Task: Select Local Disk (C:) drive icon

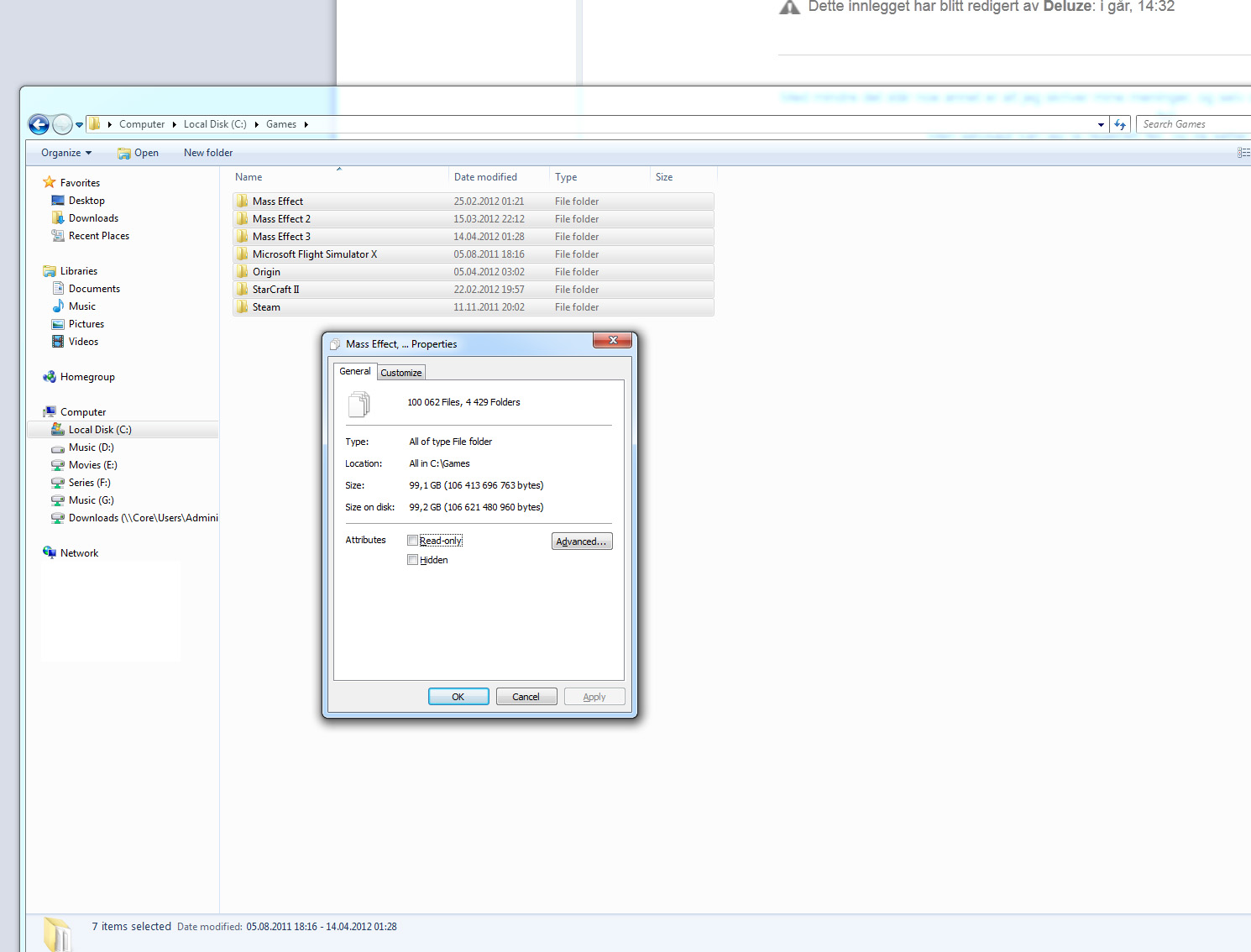Action: coord(58,430)
